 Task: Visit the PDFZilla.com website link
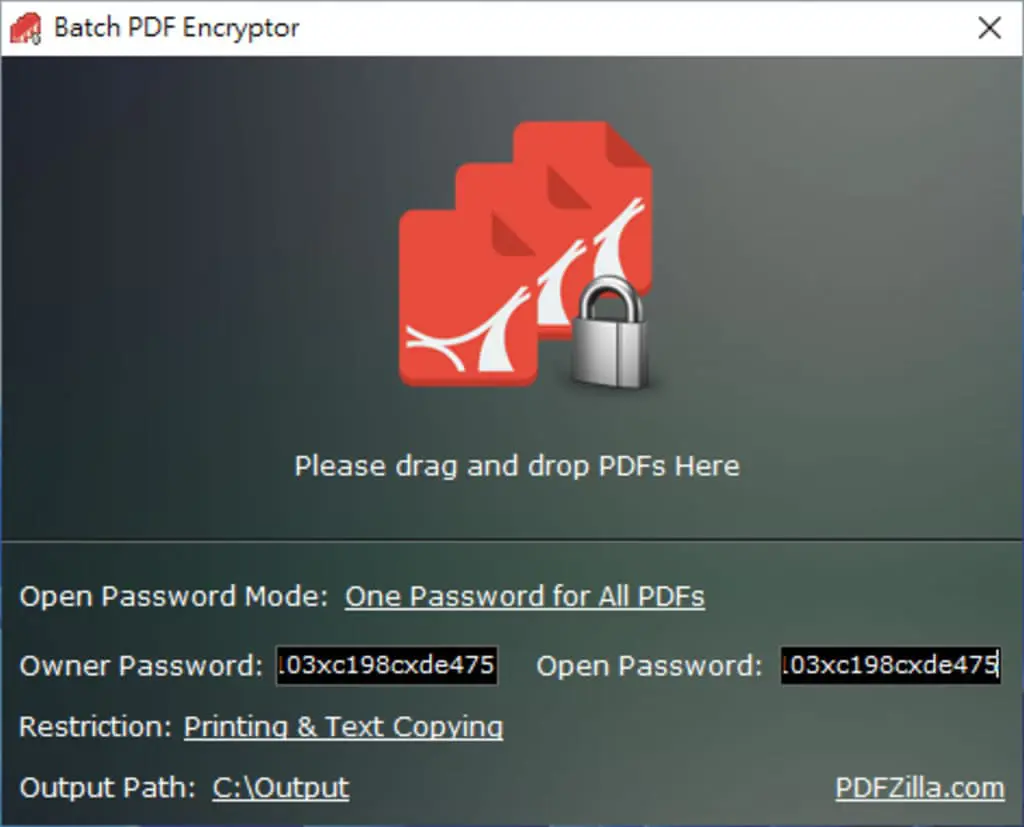(x=920, y=788)
